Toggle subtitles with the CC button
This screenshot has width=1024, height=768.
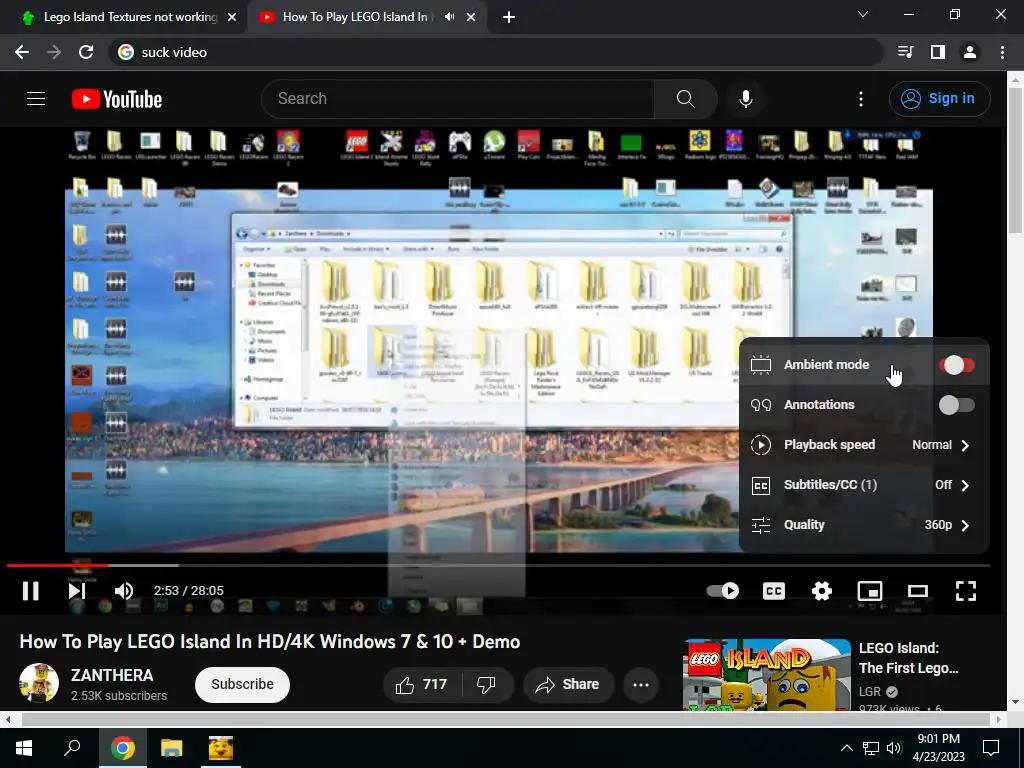pos(774,590)
